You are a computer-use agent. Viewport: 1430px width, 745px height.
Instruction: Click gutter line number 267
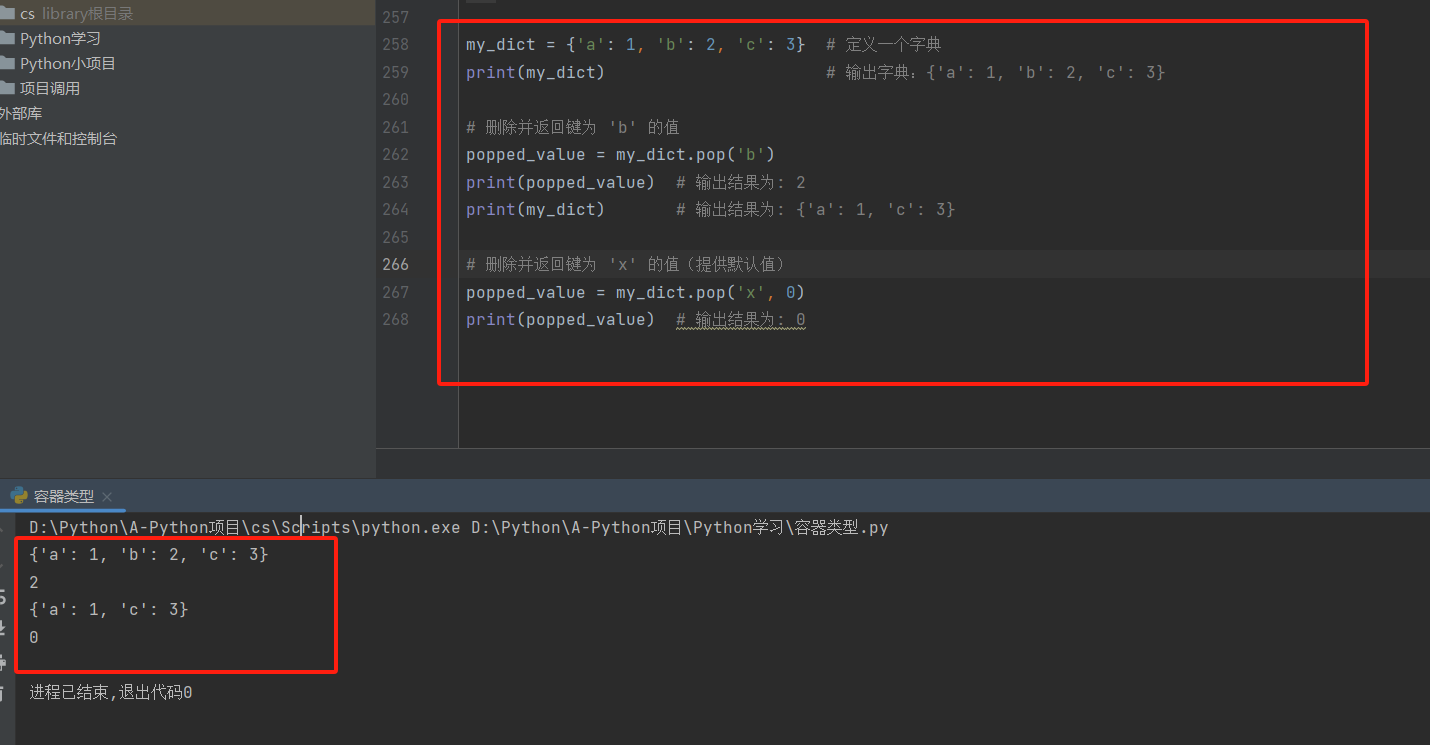(396, 292)
